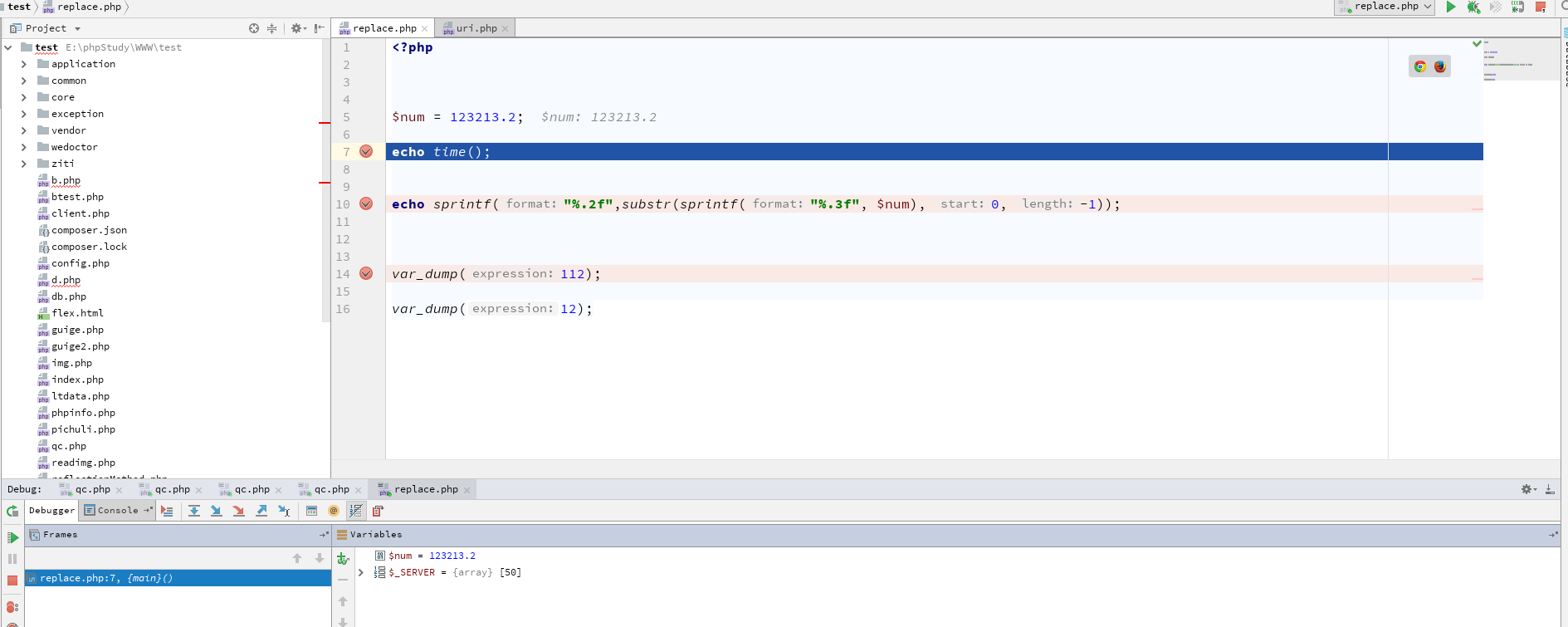Toggle the breakpoint on line 7
The width and height of the screenshot is (1568, 627).
366,151
